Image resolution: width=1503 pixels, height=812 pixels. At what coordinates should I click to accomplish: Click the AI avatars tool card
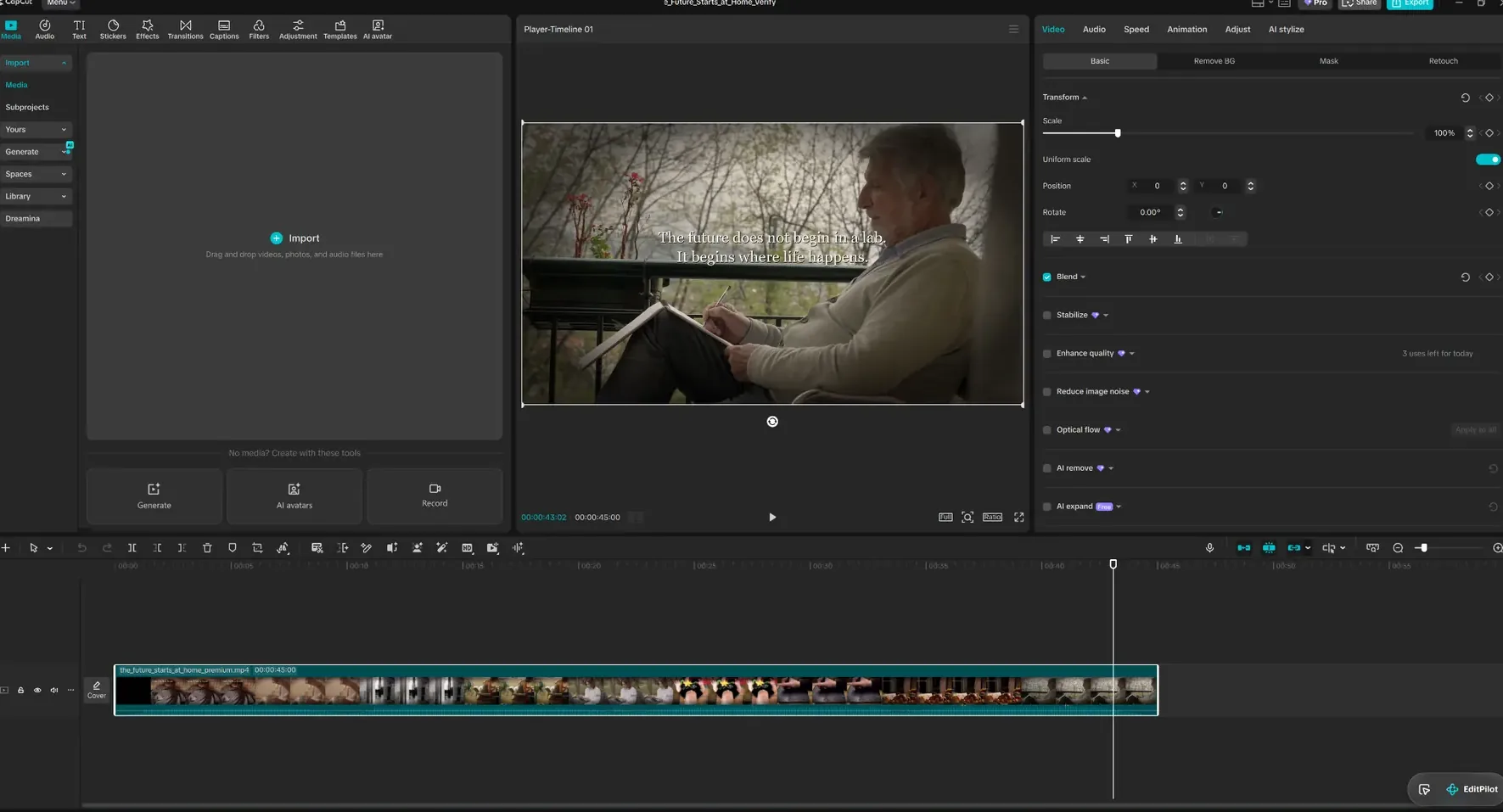[294, 496]
